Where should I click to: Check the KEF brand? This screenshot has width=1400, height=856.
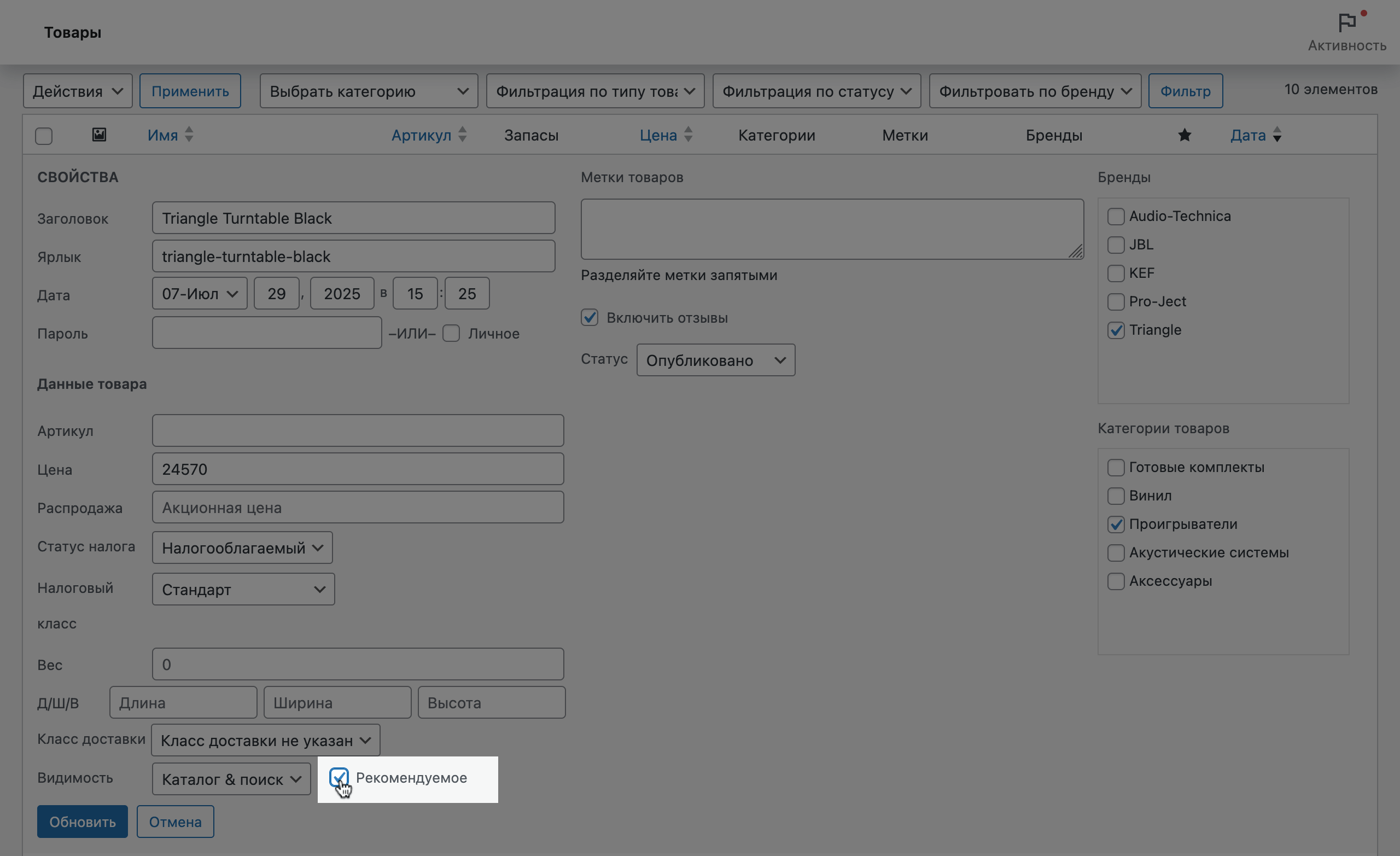pyautogui.click(x=1115, y=273)
